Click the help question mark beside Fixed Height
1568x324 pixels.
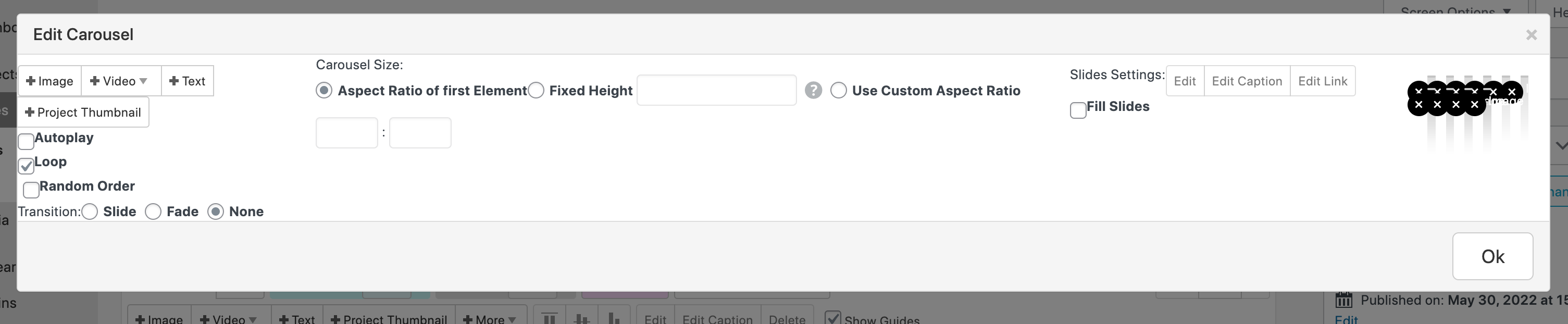[813, 91]
